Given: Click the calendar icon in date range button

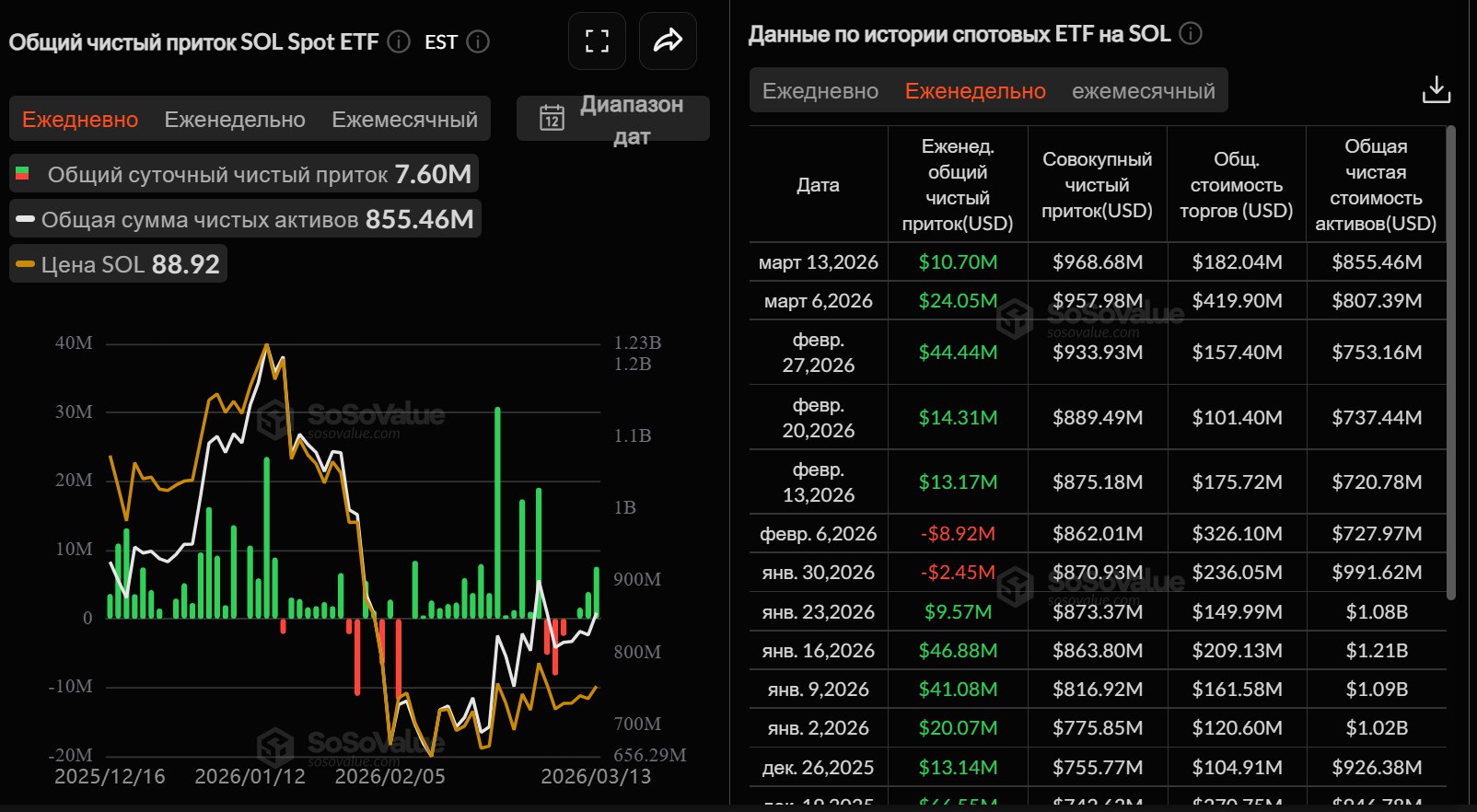Looking at the screenshot, I should point(552,118).
